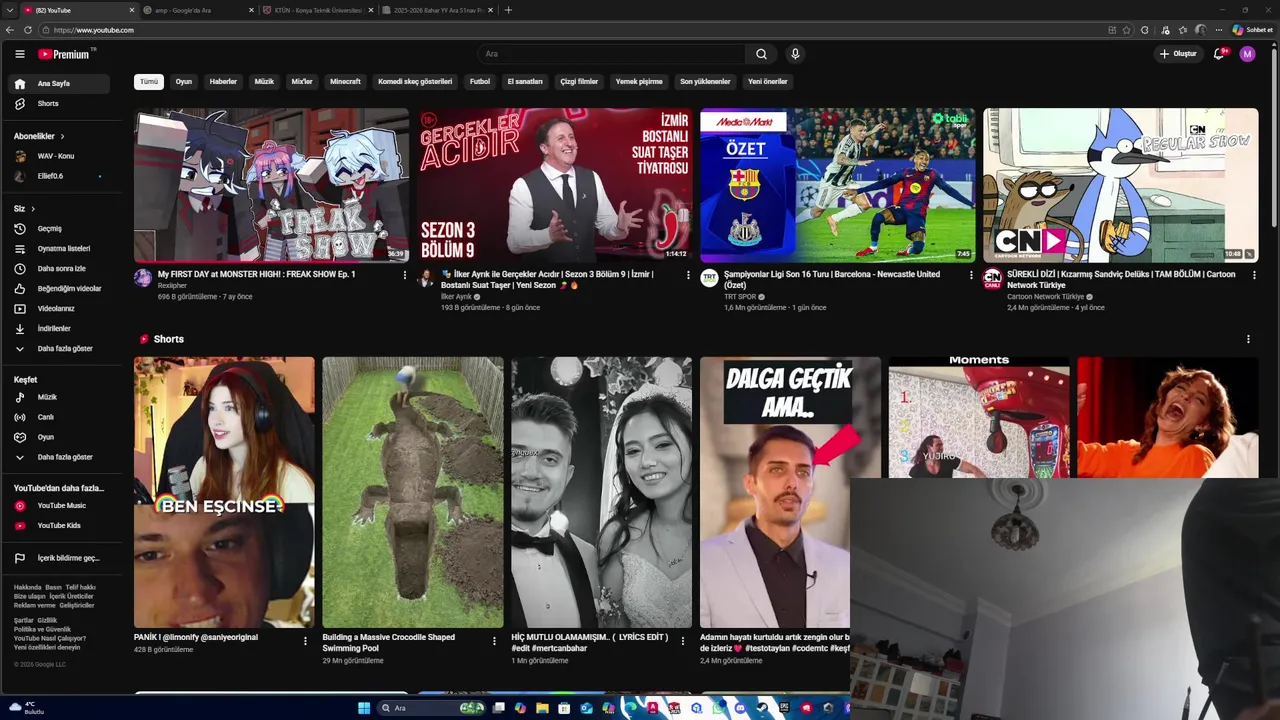Switch to the KTÜN browser tab
Image resolution: width=1280 pixels, height=720 pixels.
tap(318, 10)
